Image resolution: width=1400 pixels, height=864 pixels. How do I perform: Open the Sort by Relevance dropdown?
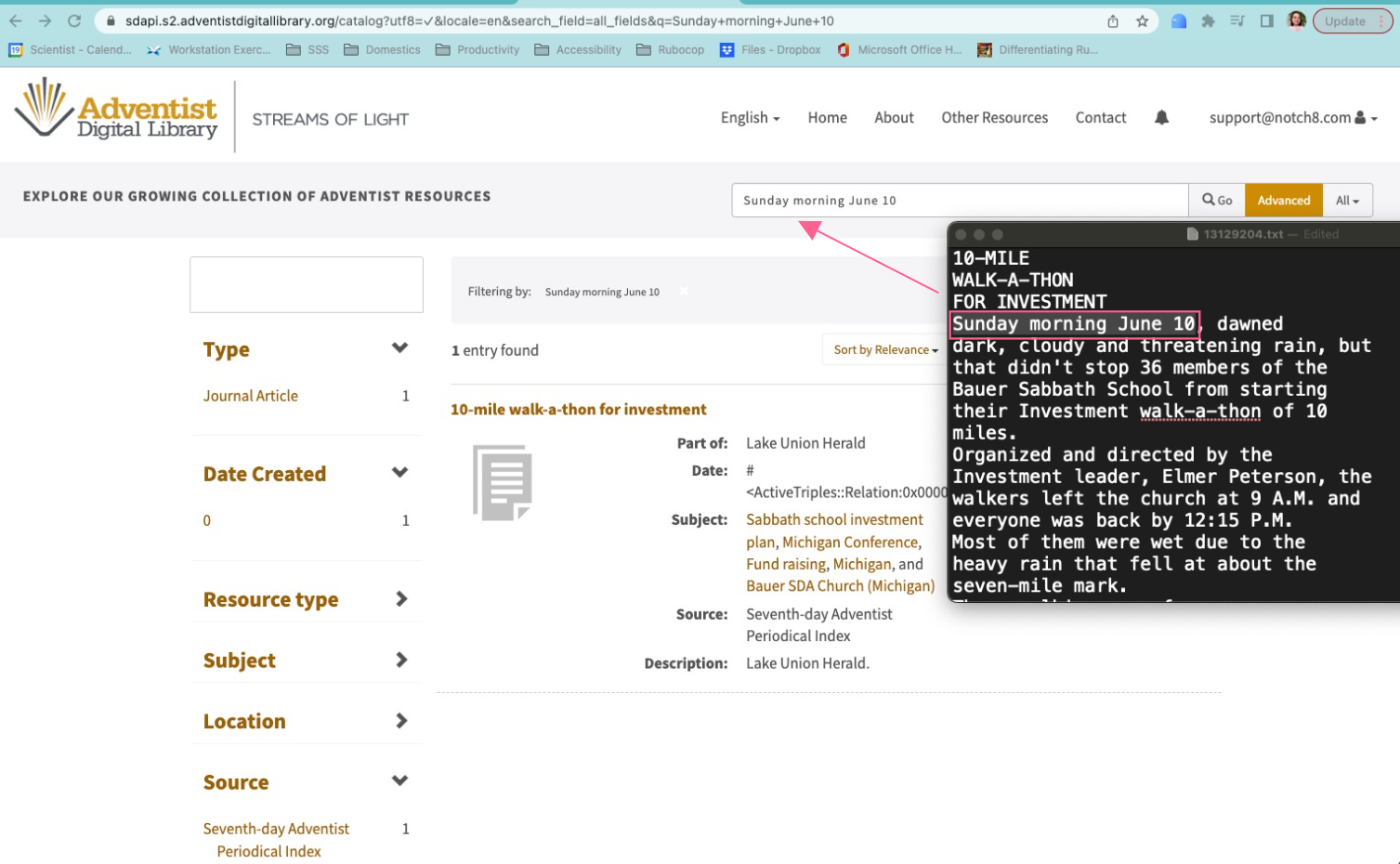[885, 350]
